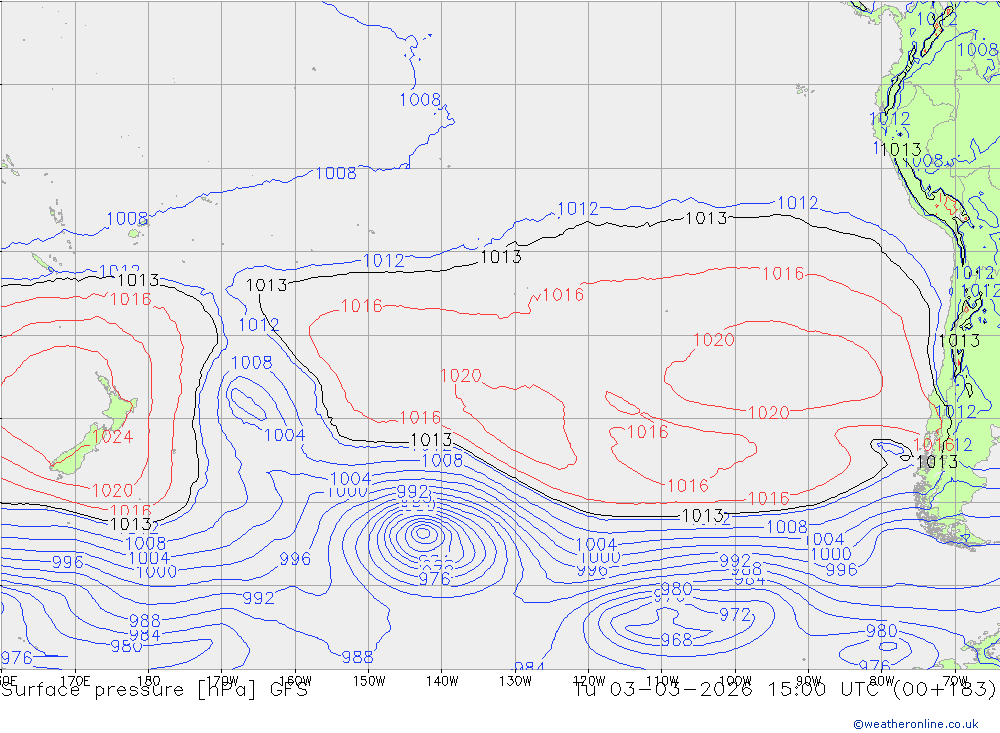This screenshot has width=1000, height=733.
Task: Open the weatheronline.co.uk copyright link
Action: click(x=916, y=724)
